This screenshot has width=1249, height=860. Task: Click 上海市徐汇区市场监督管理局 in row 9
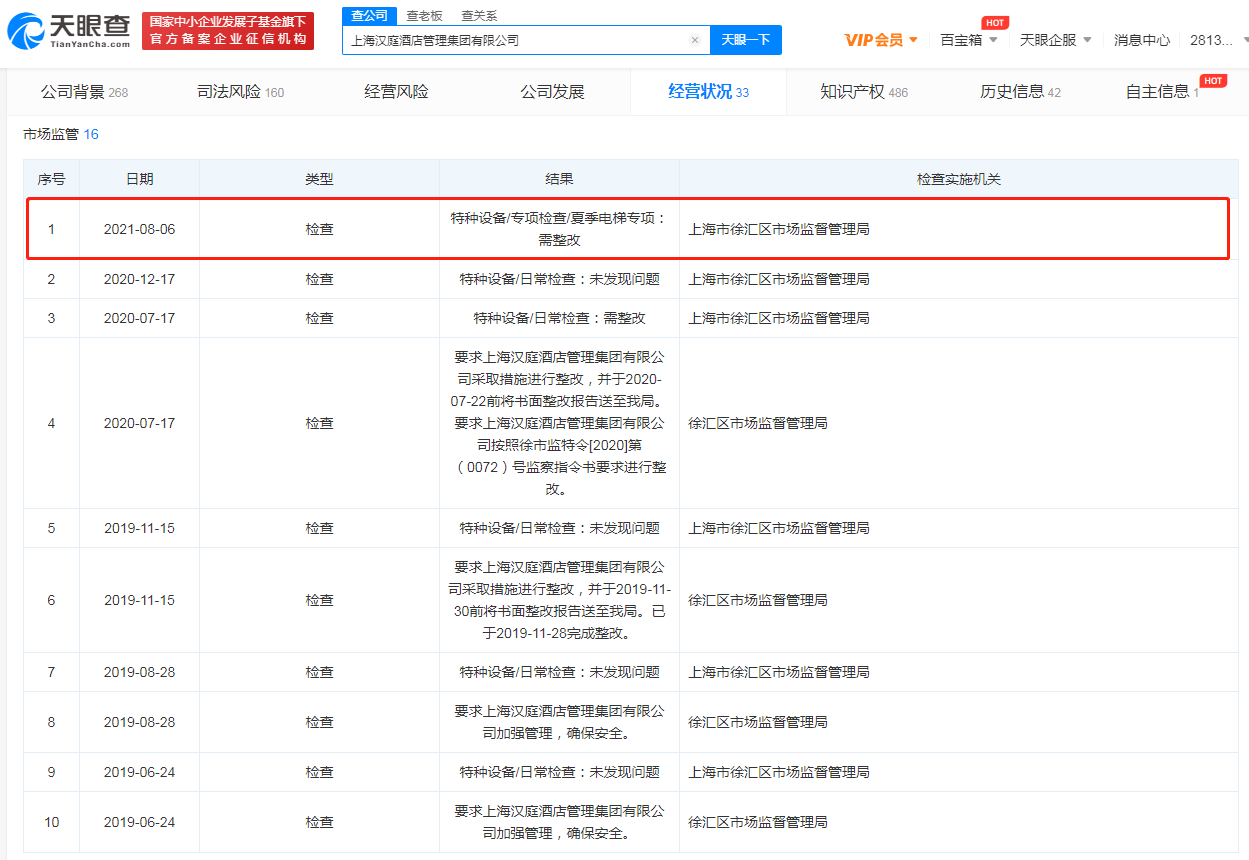click(779, 772)
